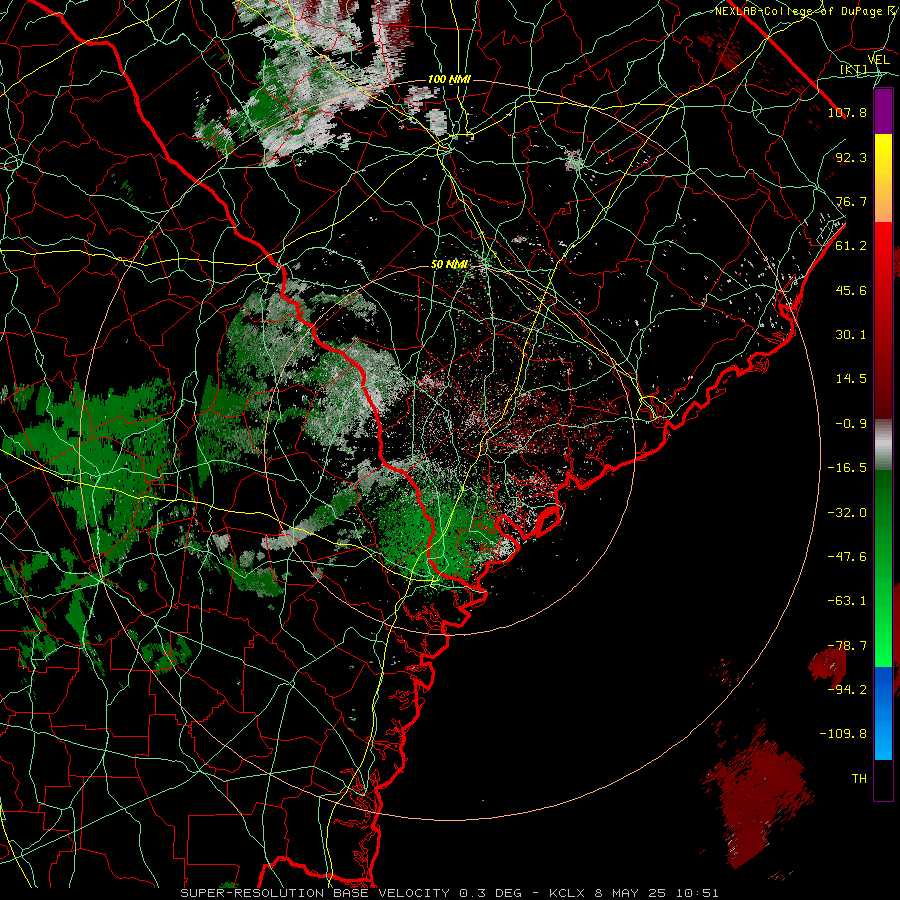This screenshot has height=900, width=900.
Task: Select the 61.2 legend value
Action: click(851, 246)
